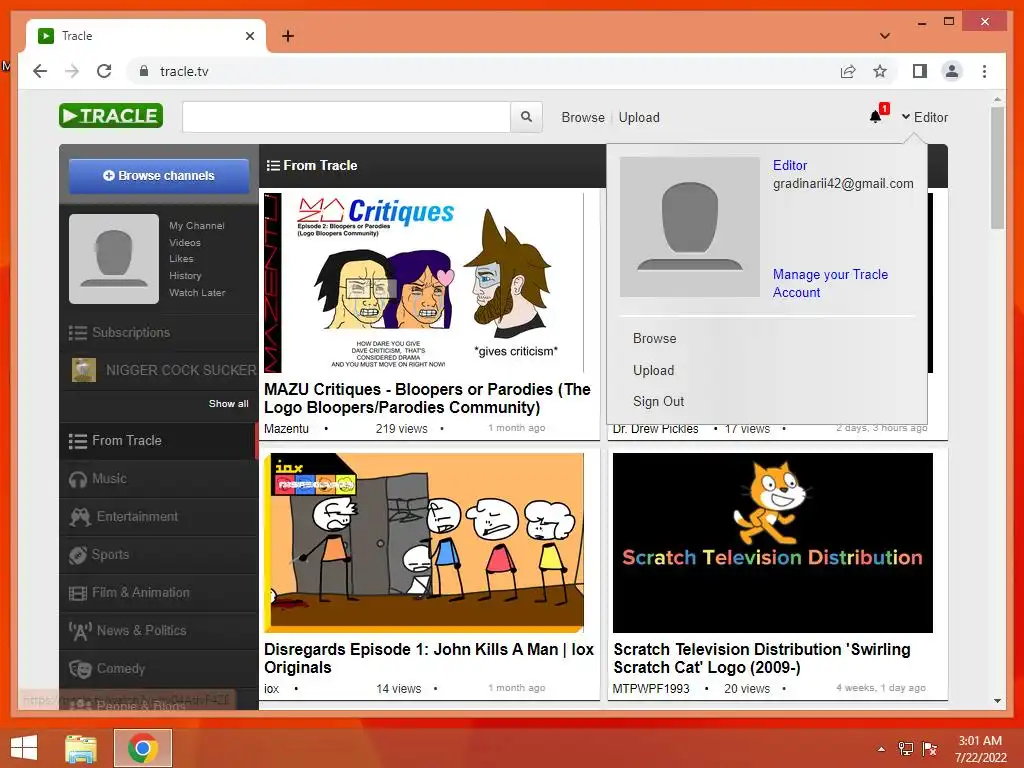The width and height of the screenshot is (1024, 768).
Task: Open the iox channel link
Action: [x=271, y=689]
